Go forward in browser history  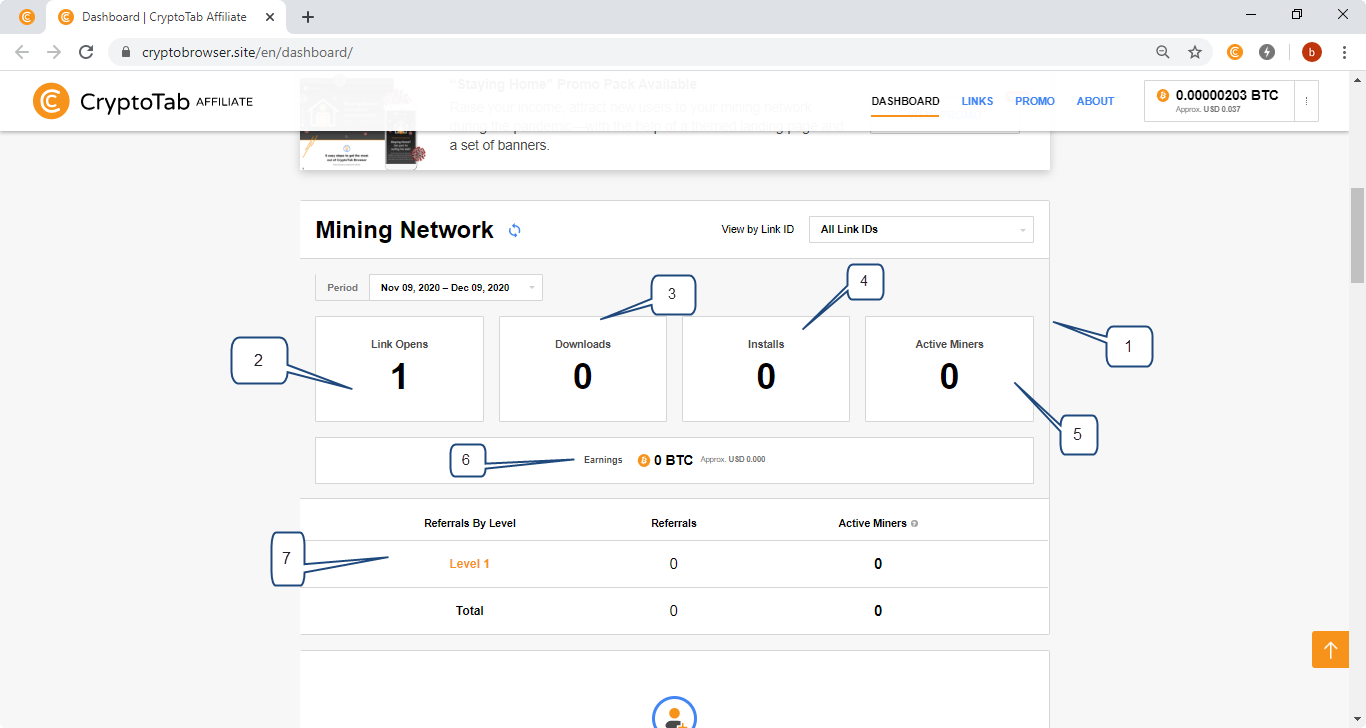pos(54,52)
